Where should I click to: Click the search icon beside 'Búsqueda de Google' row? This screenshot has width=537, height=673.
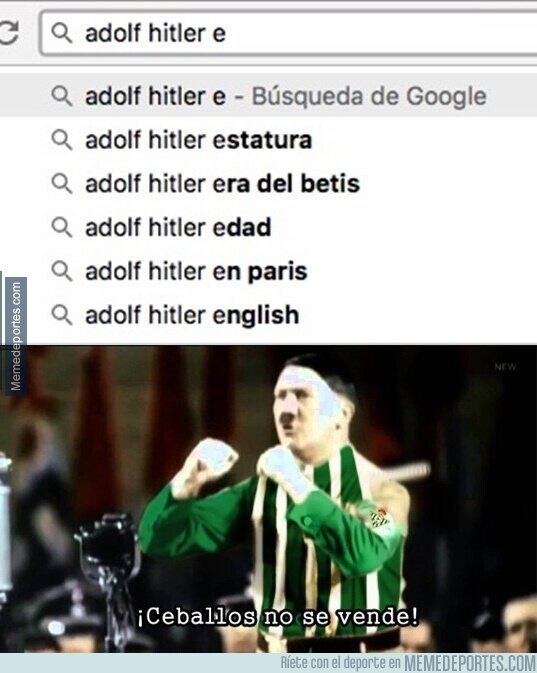(62, 96)
